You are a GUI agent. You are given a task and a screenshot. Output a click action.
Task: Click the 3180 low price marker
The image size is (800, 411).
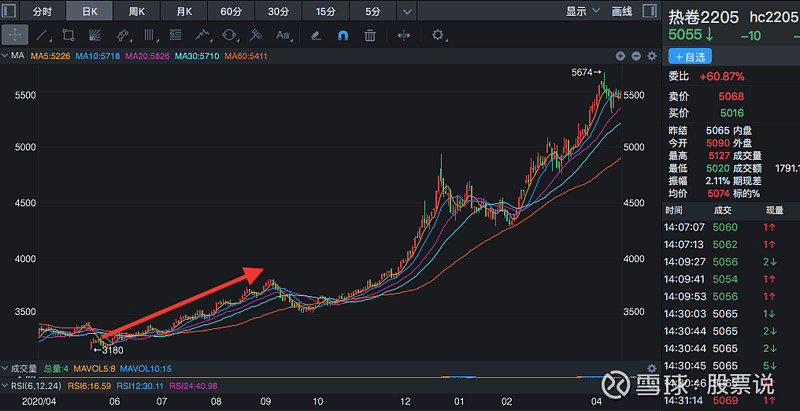tap(108, 350)
